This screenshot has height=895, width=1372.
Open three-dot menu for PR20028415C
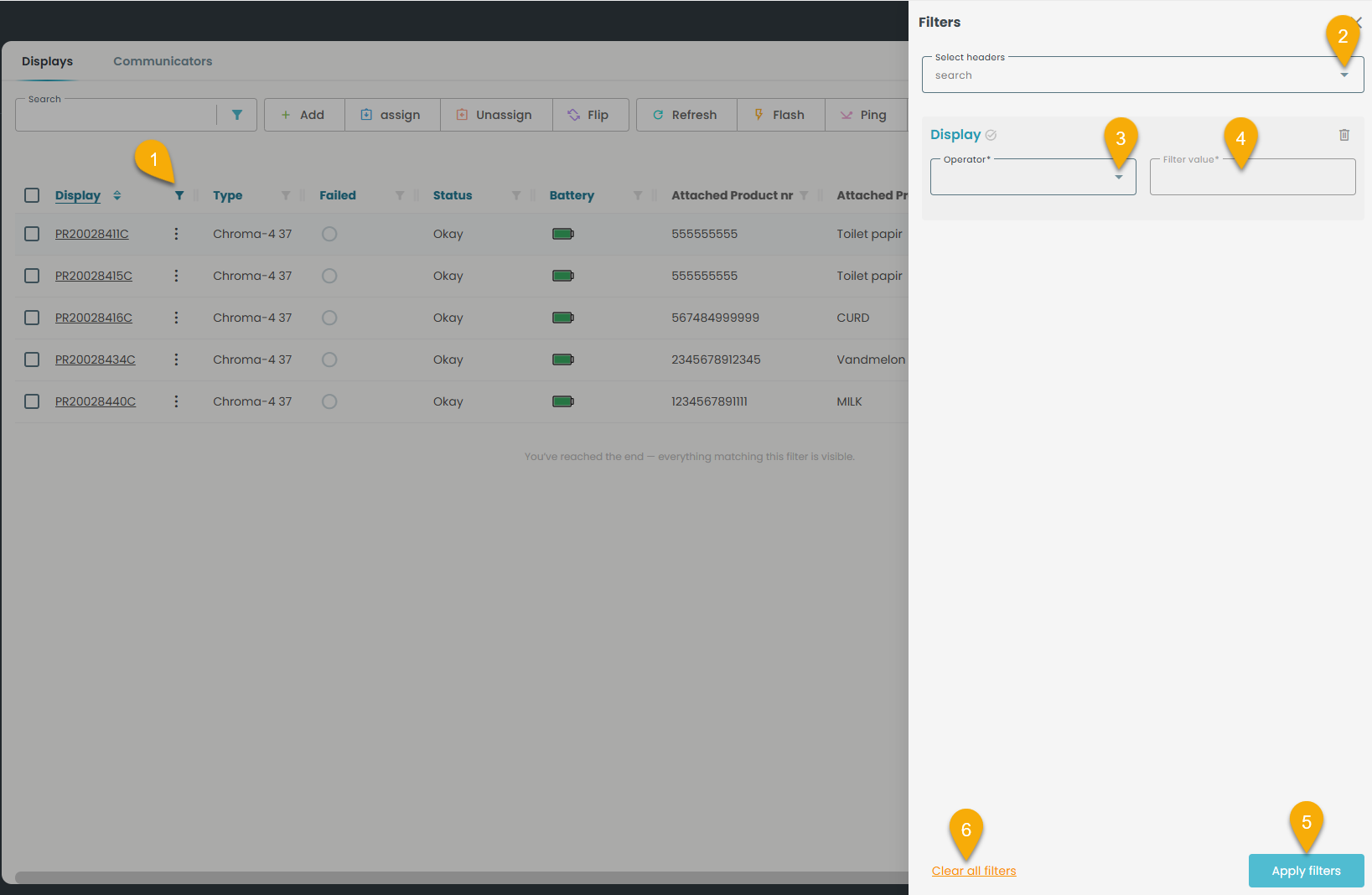176,276
